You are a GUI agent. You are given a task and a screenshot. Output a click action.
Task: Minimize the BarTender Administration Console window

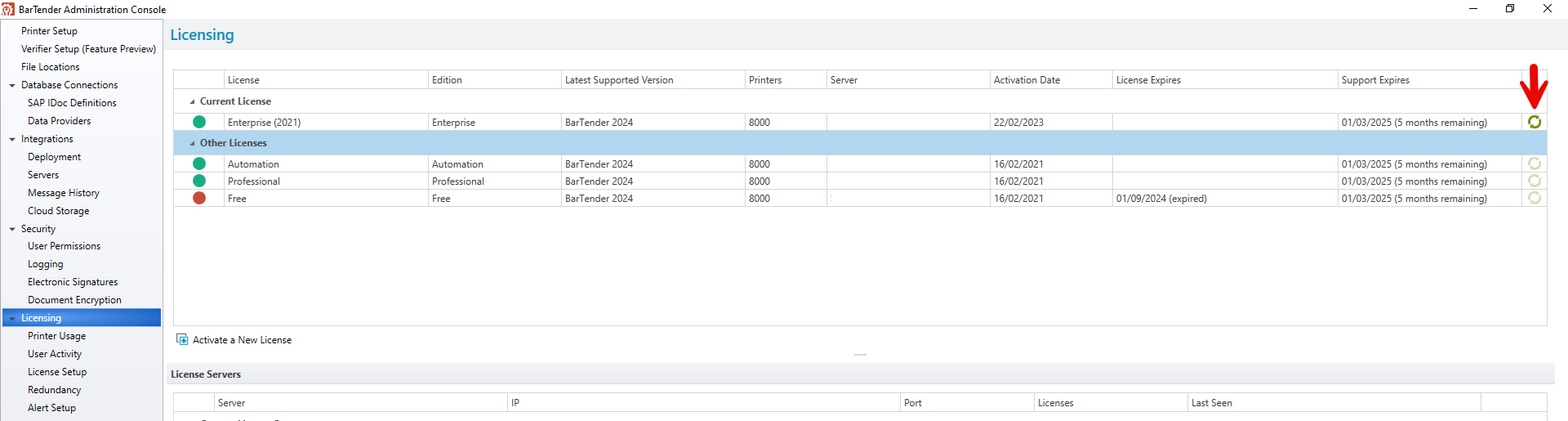point(1473,9)
